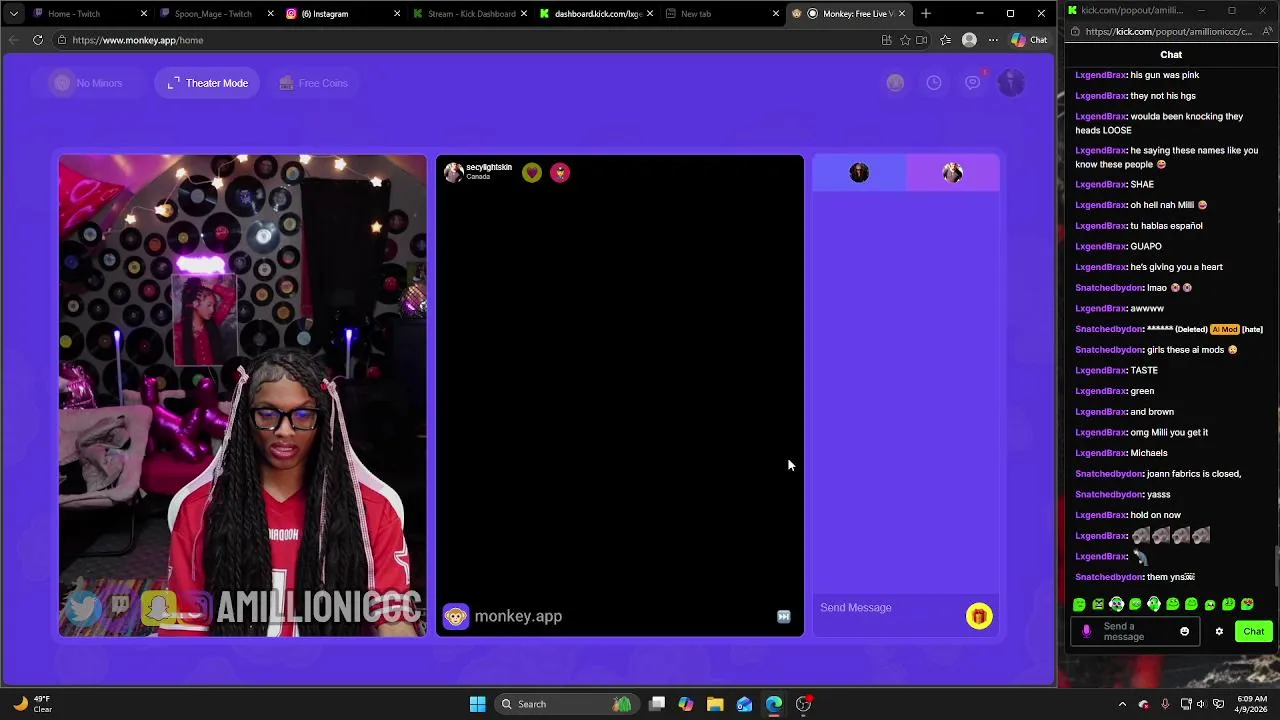This screenshot has height=720, width=1280.
Task: Open the Kick emoji picker smiley
Action: pos(1185,632)
